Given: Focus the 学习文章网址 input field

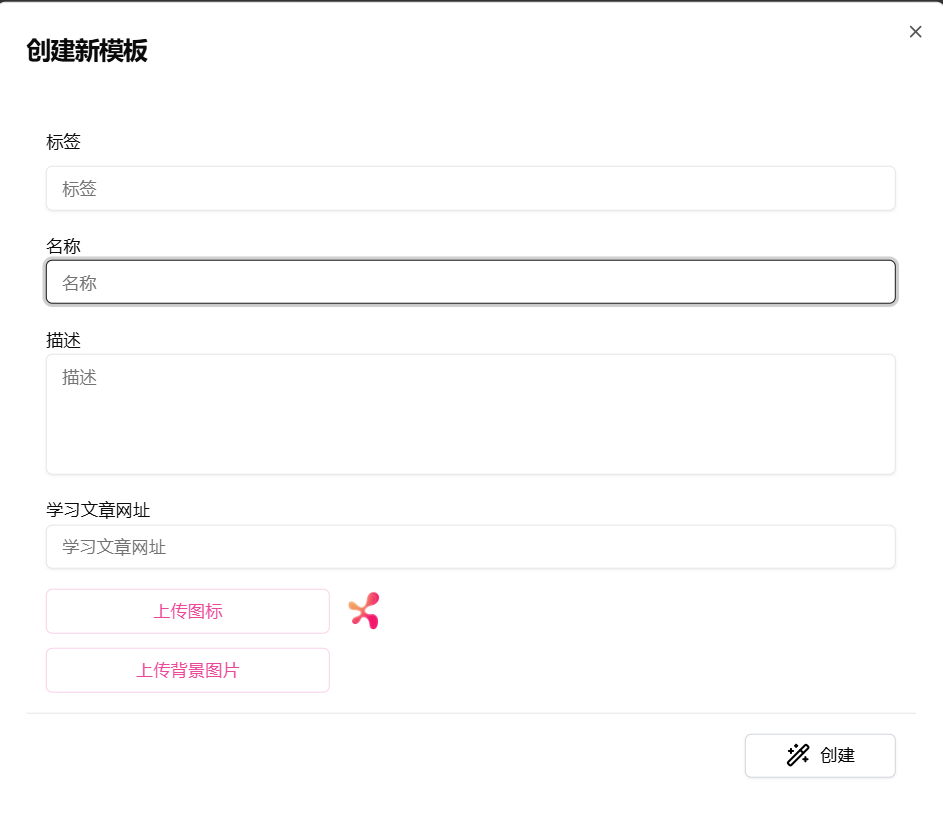Looking at the screenshot, I should (470, 547).
